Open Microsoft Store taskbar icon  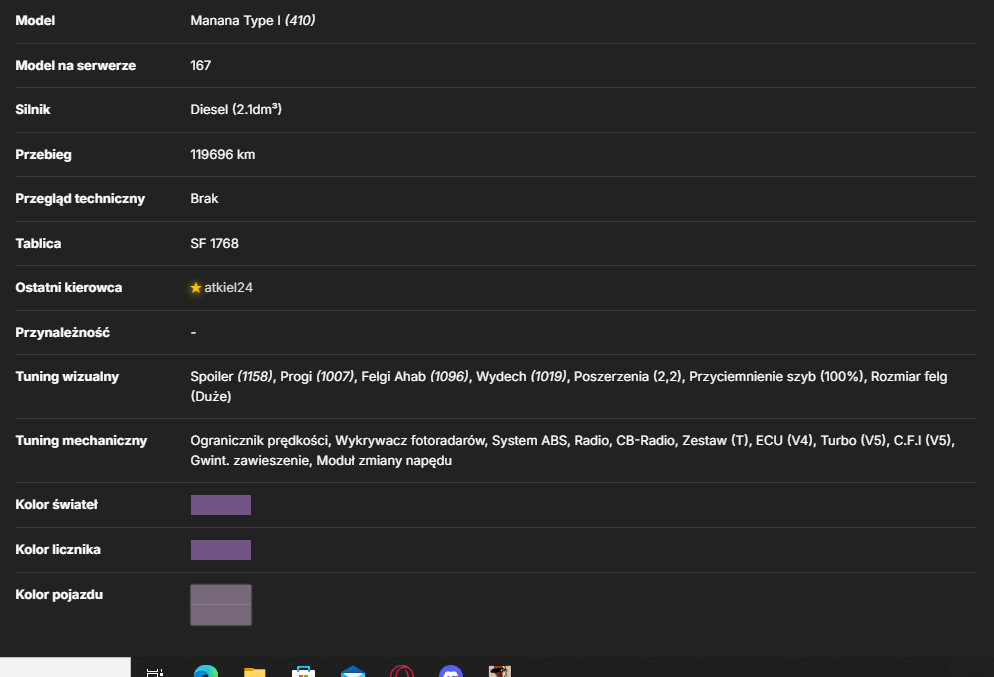point(304,672)
